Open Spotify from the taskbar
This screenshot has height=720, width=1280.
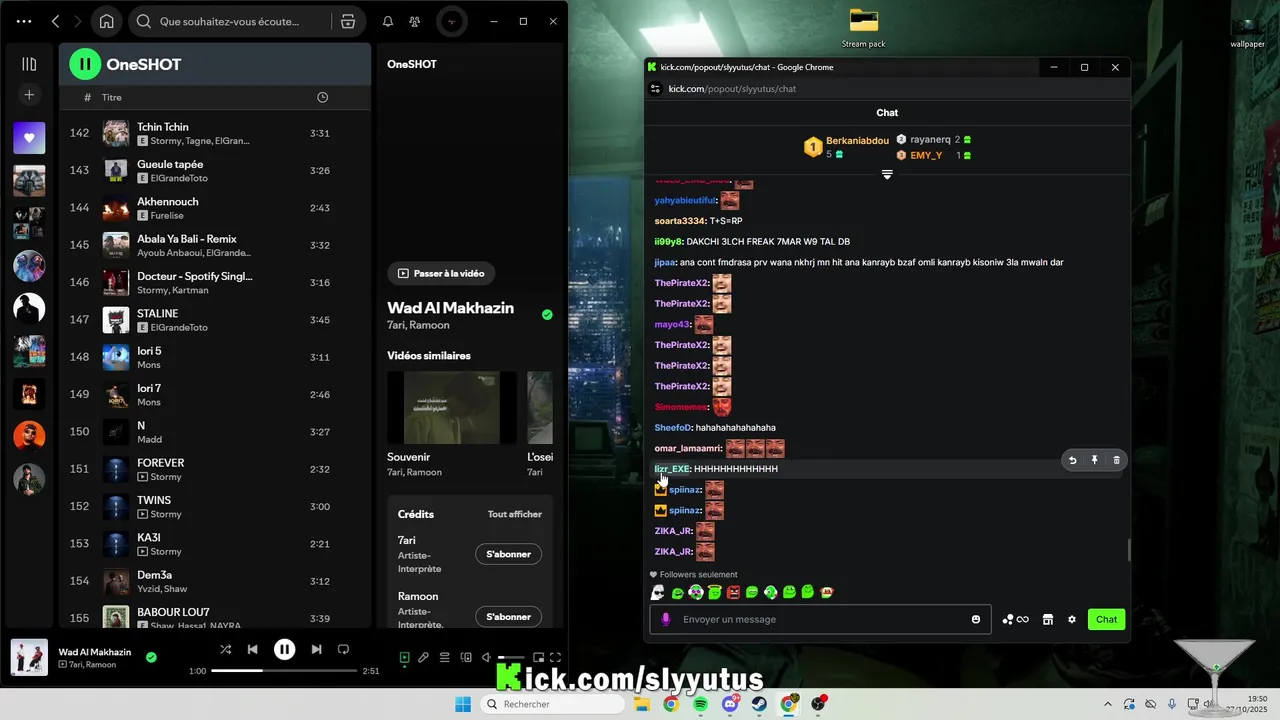[701, 704]
